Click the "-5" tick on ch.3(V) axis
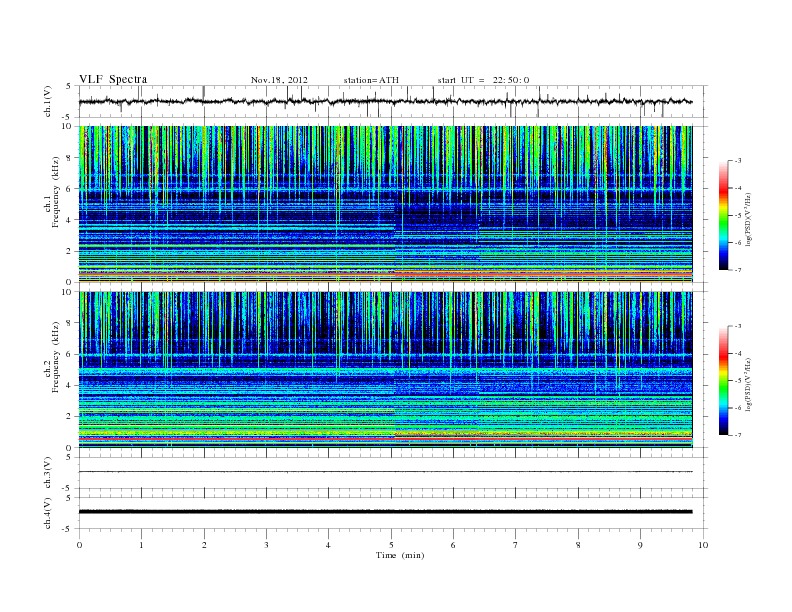The height and width of the screenshot is (612, 792). (x=68, y=489)
